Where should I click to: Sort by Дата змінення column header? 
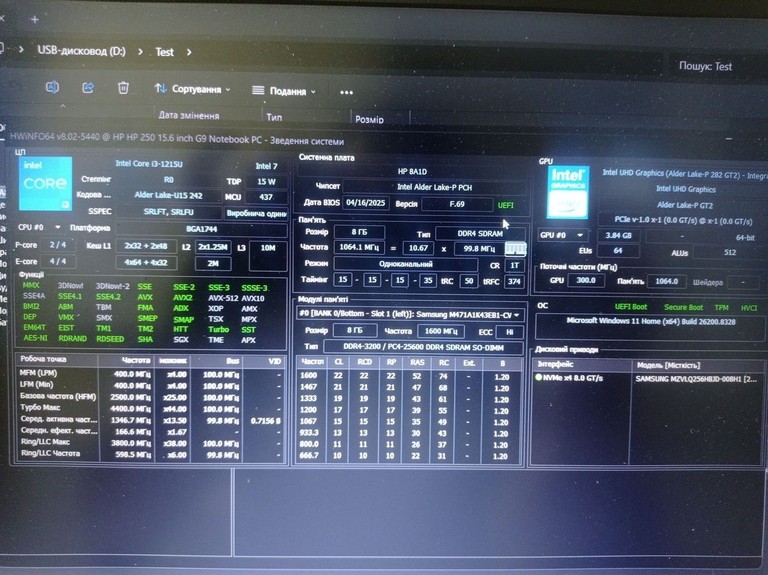[x=189, y=116]
